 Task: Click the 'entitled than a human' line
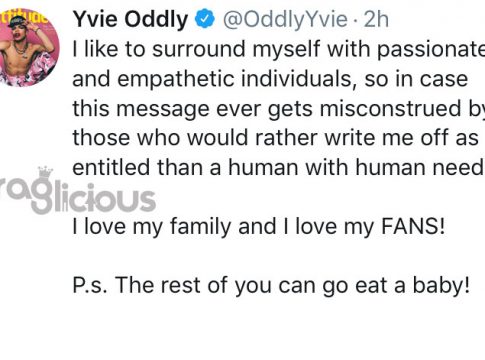279,167
